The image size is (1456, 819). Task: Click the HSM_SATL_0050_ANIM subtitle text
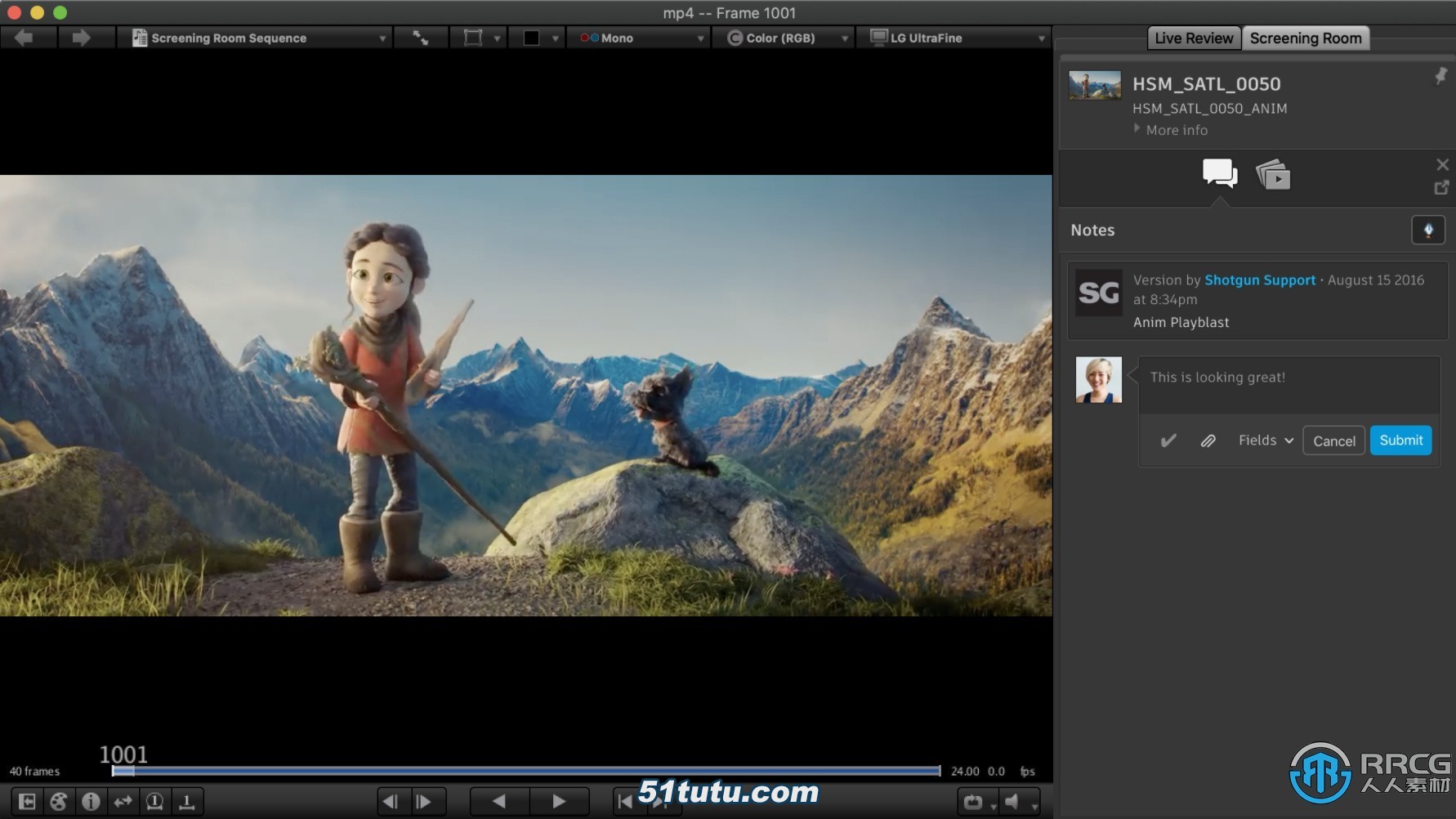pyautogui.click(x=1209, y=108)
